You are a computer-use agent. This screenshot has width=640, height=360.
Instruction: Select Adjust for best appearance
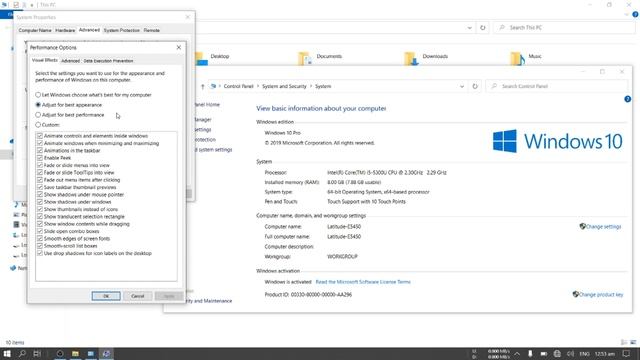pyautogui.click(x=69, y=105)
